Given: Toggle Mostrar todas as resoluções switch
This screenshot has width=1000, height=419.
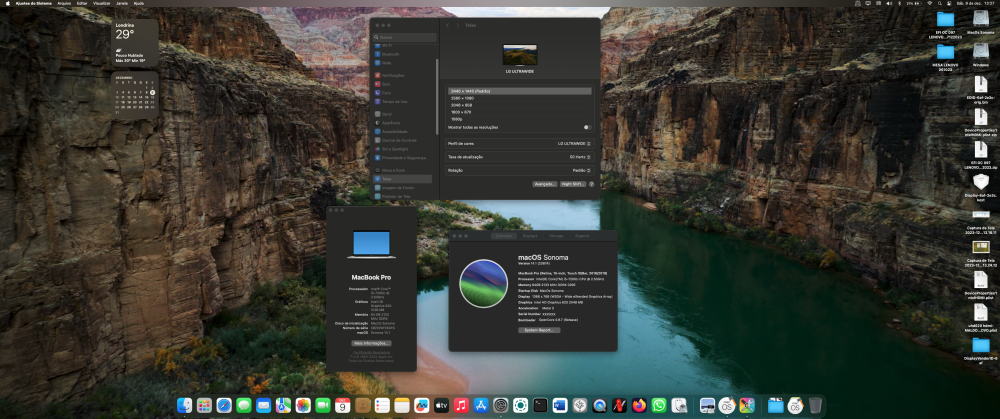Looking at the screenshot, I should pyautogui.click(x=587, y=127).
